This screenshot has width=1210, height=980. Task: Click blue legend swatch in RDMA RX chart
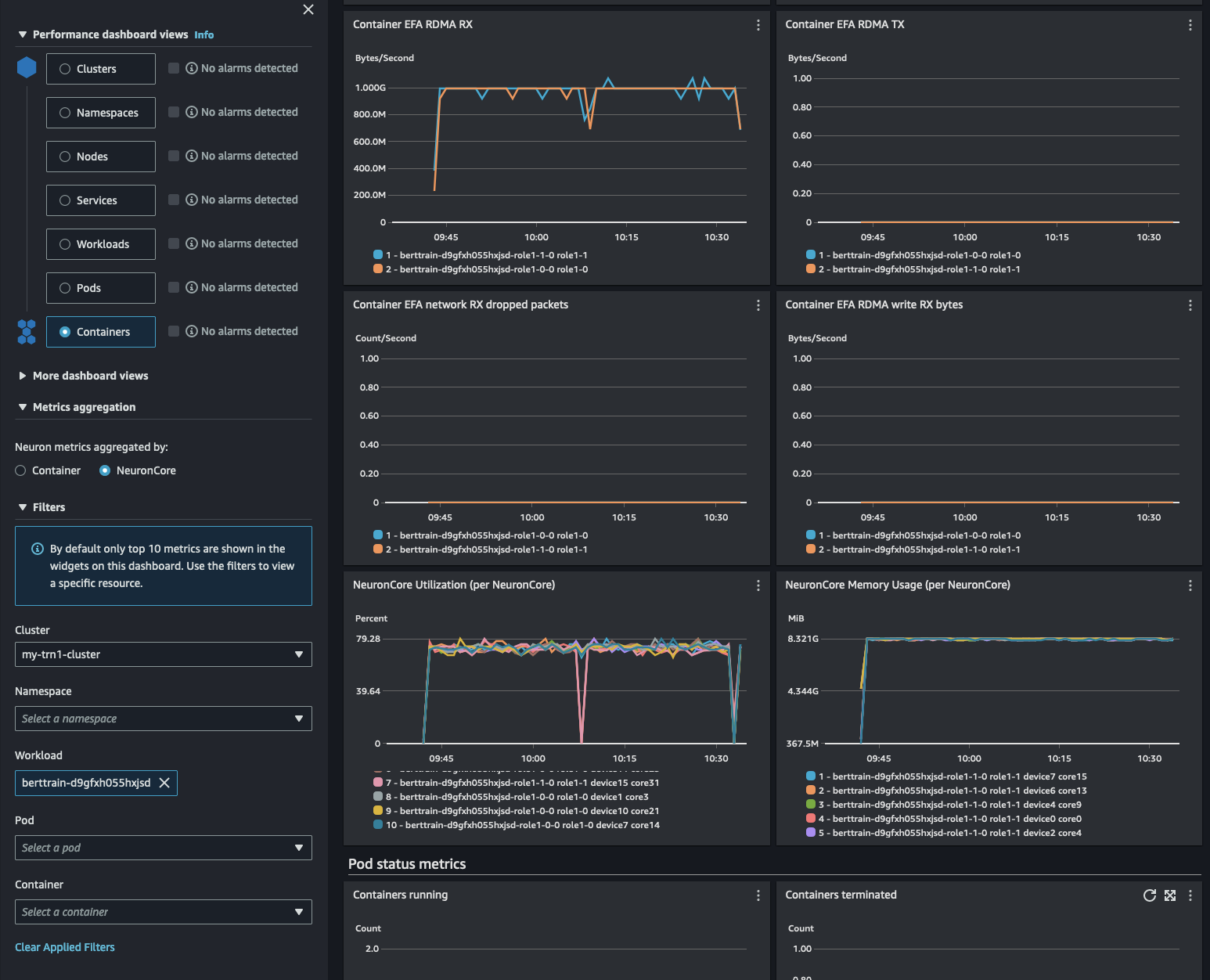click(378, 255)
